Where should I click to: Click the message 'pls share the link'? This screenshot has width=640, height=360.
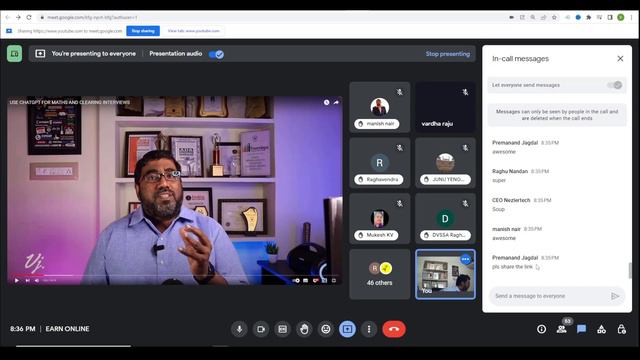(512, 267)
